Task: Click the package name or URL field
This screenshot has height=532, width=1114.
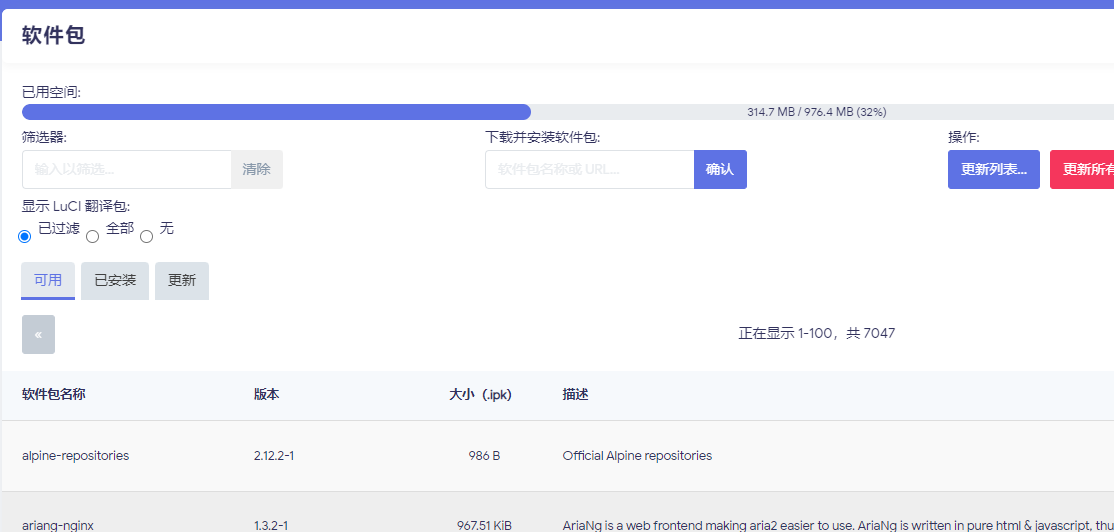Action: click(x=589, y=170)
